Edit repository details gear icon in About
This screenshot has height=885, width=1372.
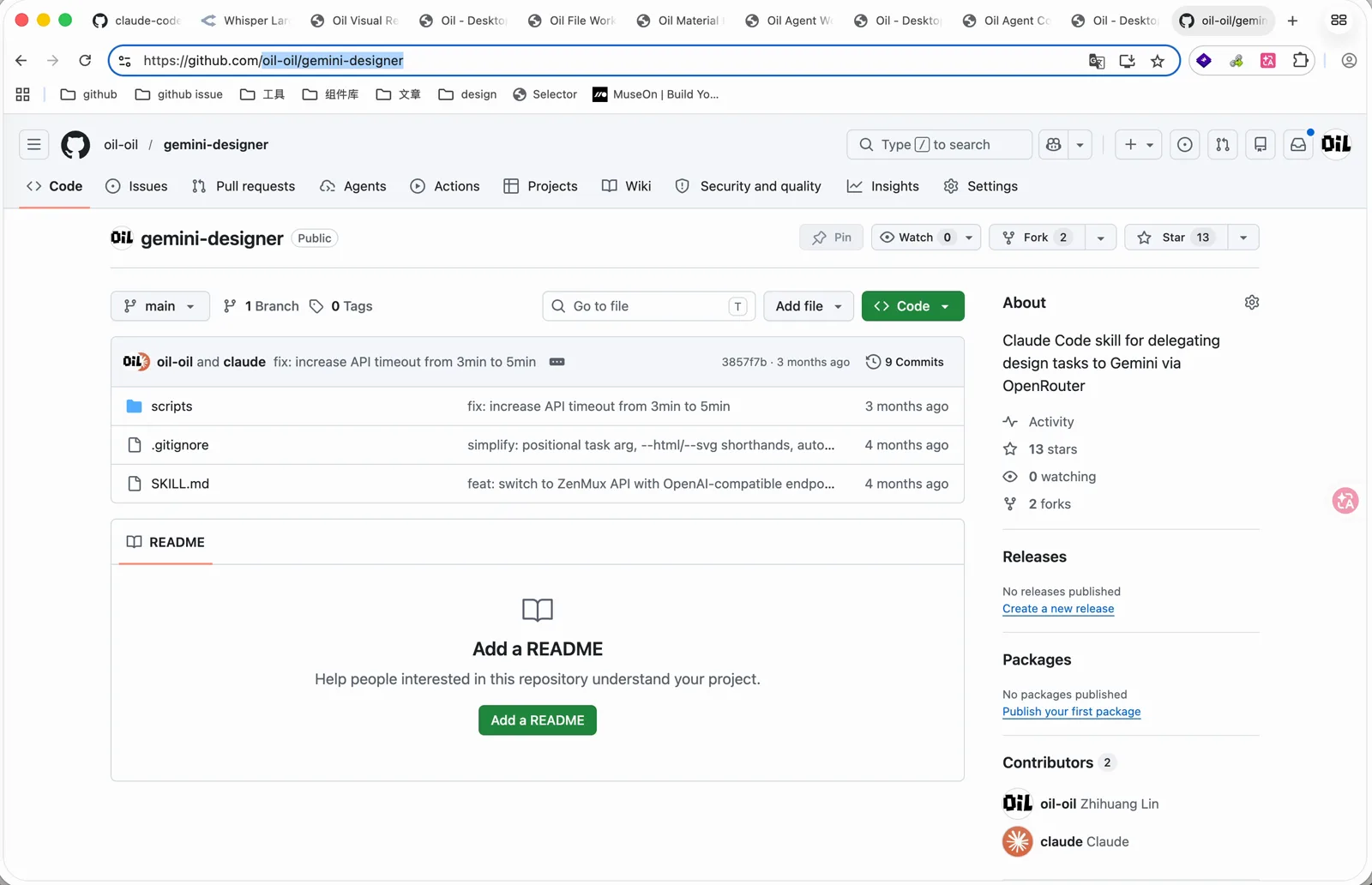coord(1252,303)
